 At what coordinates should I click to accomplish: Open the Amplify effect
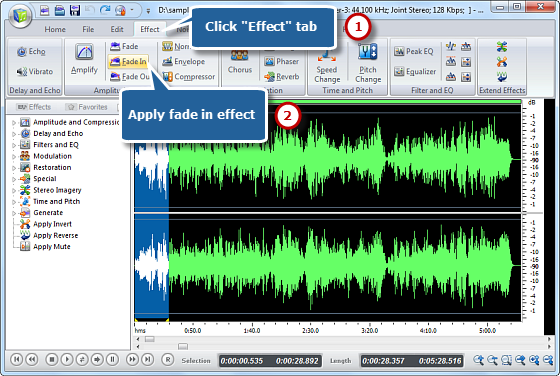click(x=84, y=59)
